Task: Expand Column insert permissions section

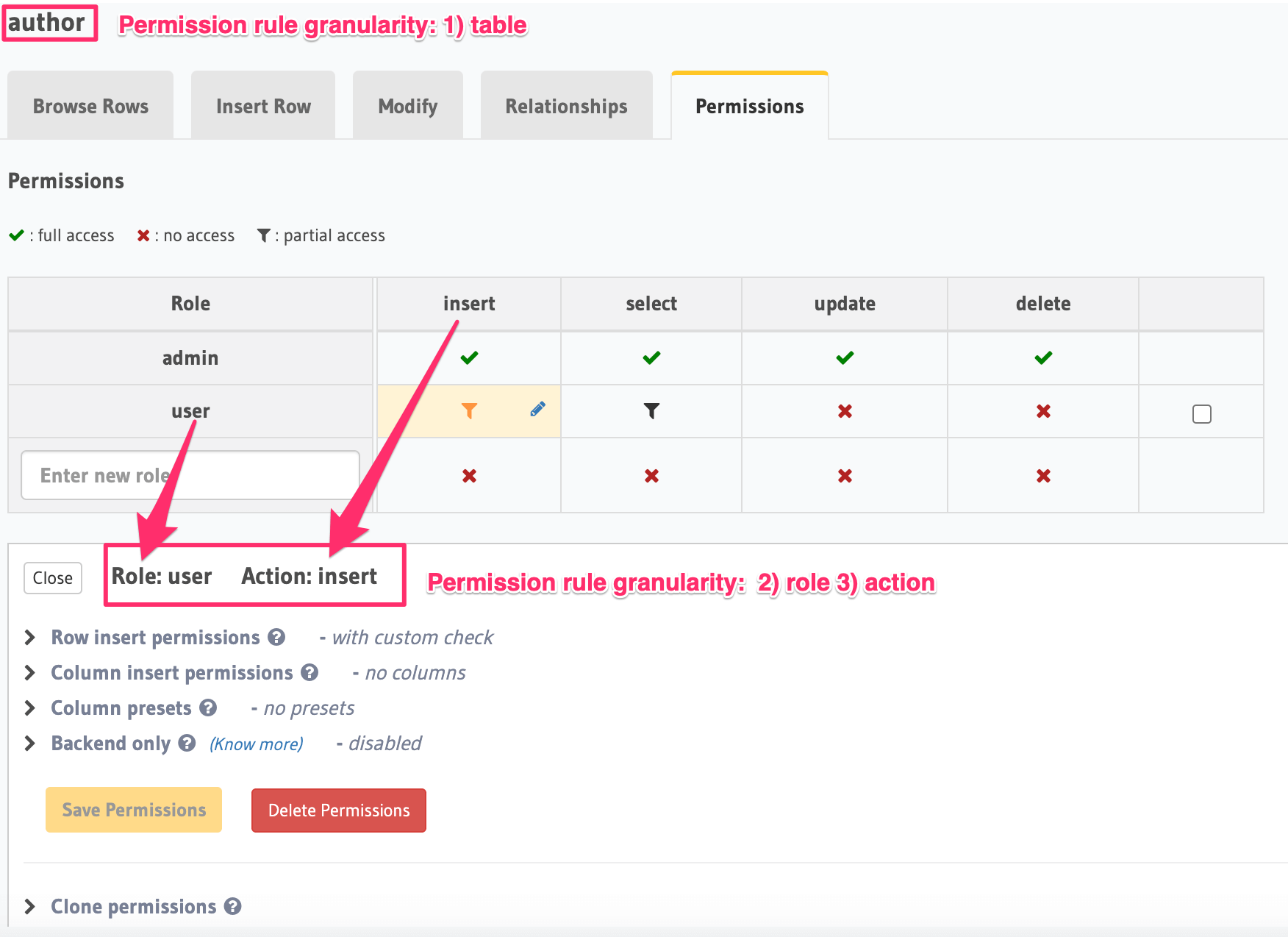Action: (171, 673)
